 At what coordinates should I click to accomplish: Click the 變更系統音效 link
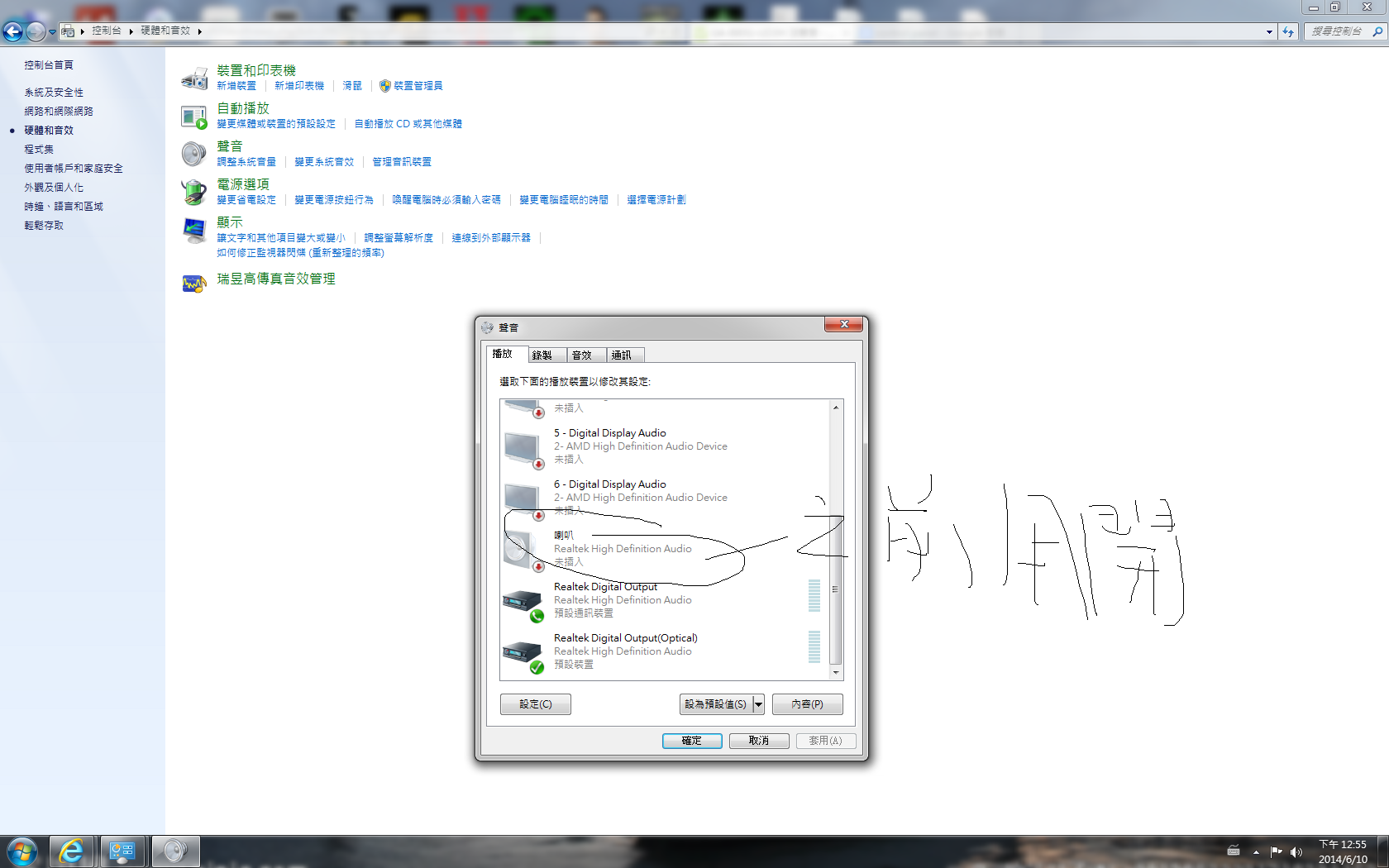click(324, 162)
